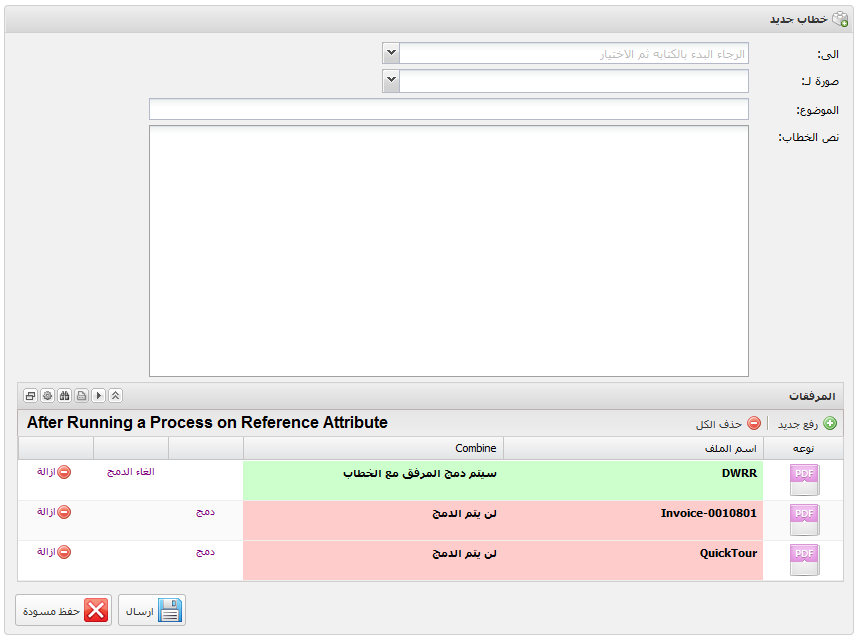
Task: Open attachments panel settings gear
Action: tap(48, 395)
